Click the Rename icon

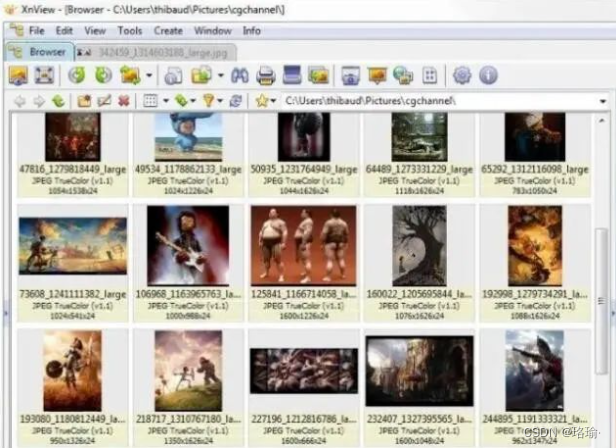(x=104, y=101)
